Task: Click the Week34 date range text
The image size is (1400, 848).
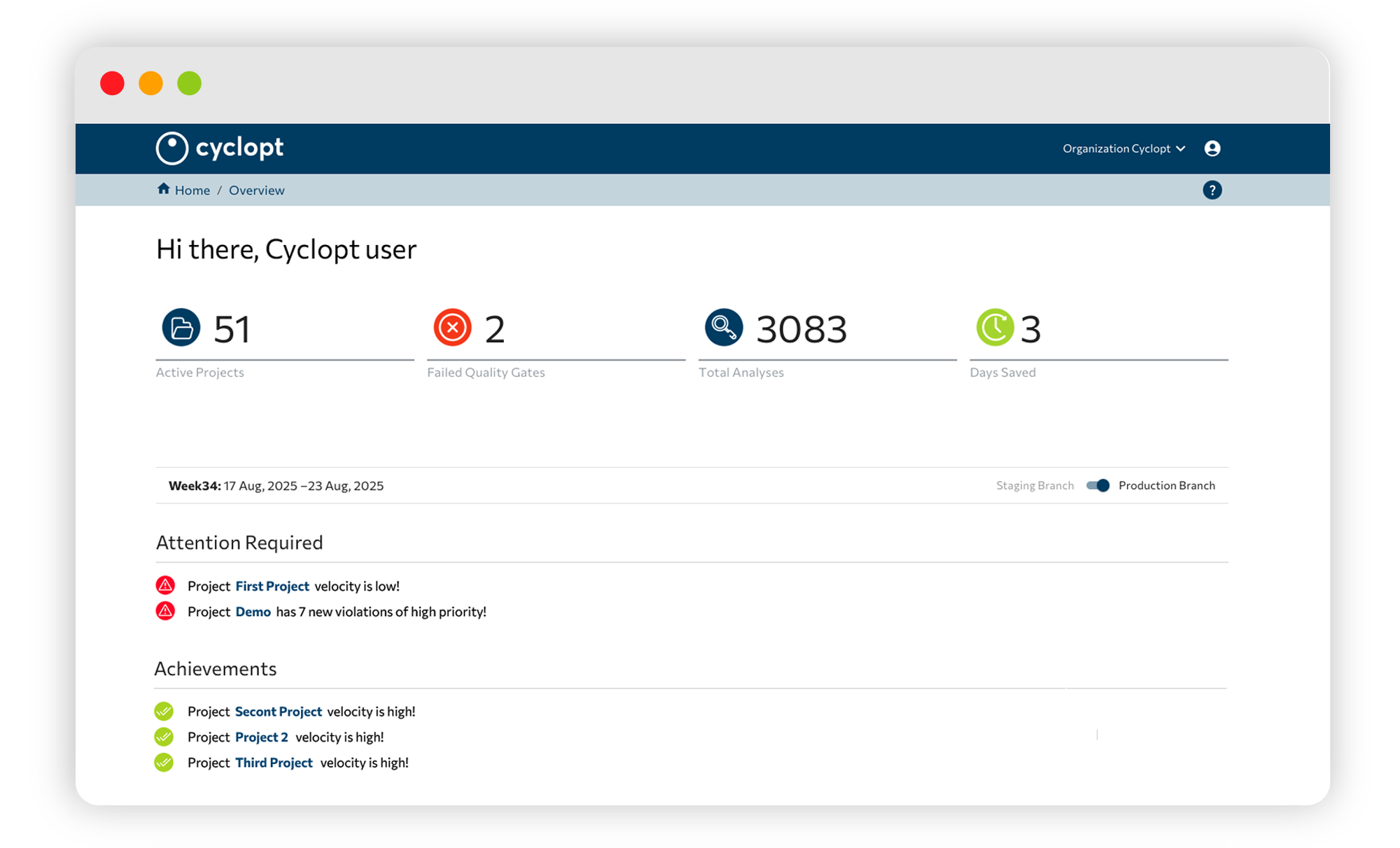Action: (x=276, y=486)
